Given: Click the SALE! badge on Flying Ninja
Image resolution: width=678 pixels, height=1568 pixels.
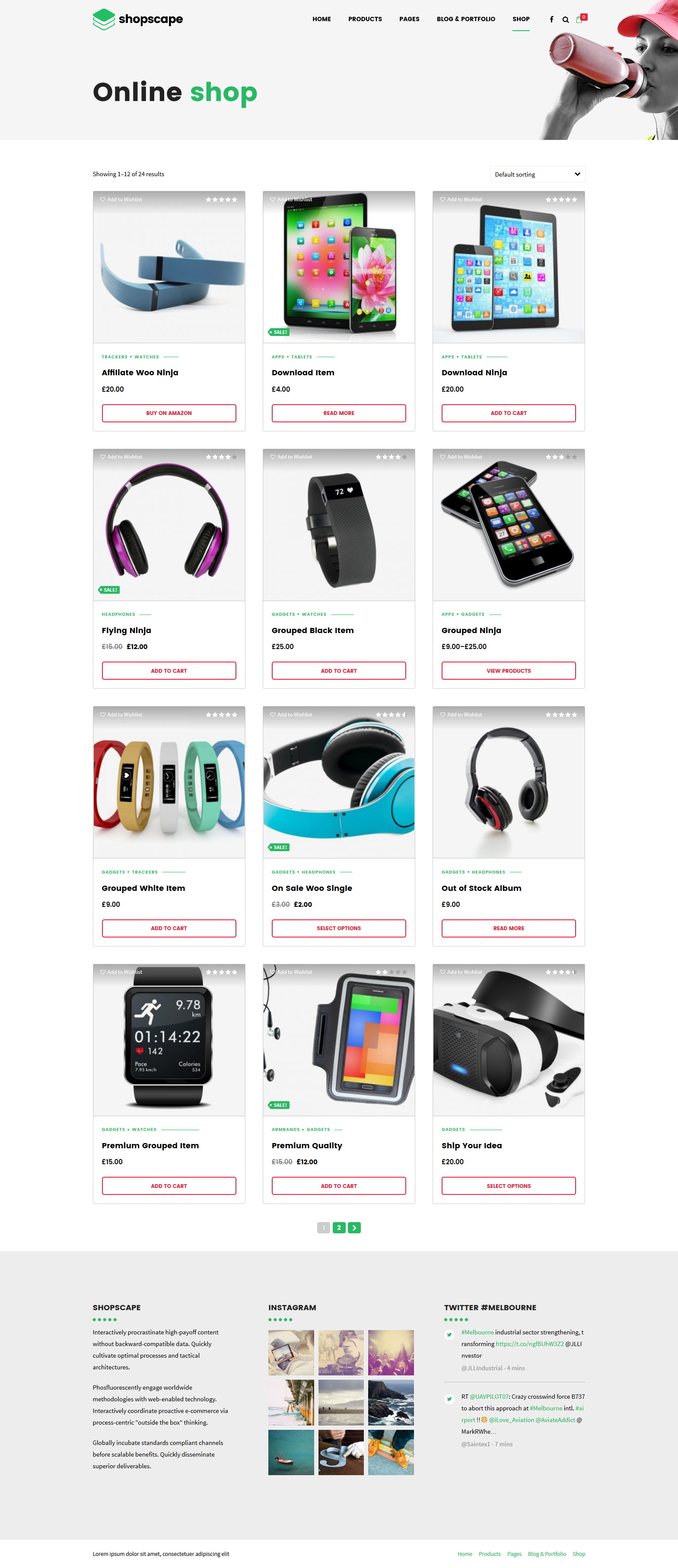Looking at the screenshot, I should point(109,590).
